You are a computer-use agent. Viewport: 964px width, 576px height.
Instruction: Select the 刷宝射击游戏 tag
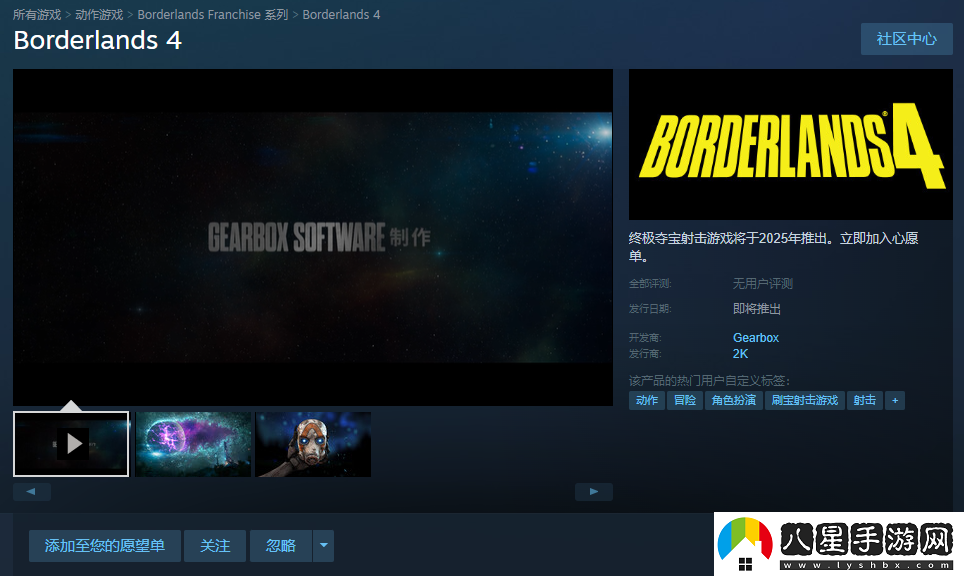coord(805,400)
